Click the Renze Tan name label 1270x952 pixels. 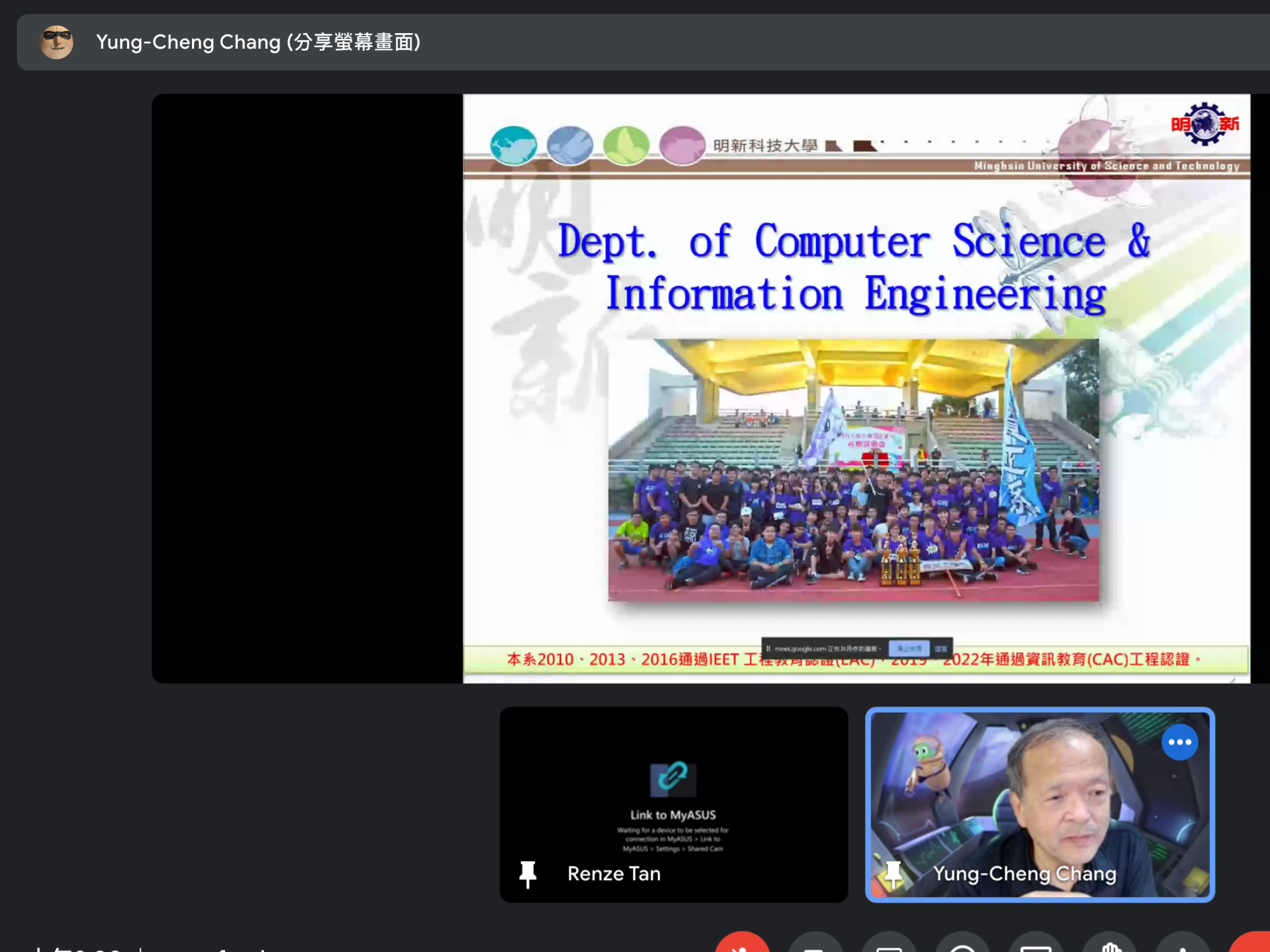(x=613, y=874)
